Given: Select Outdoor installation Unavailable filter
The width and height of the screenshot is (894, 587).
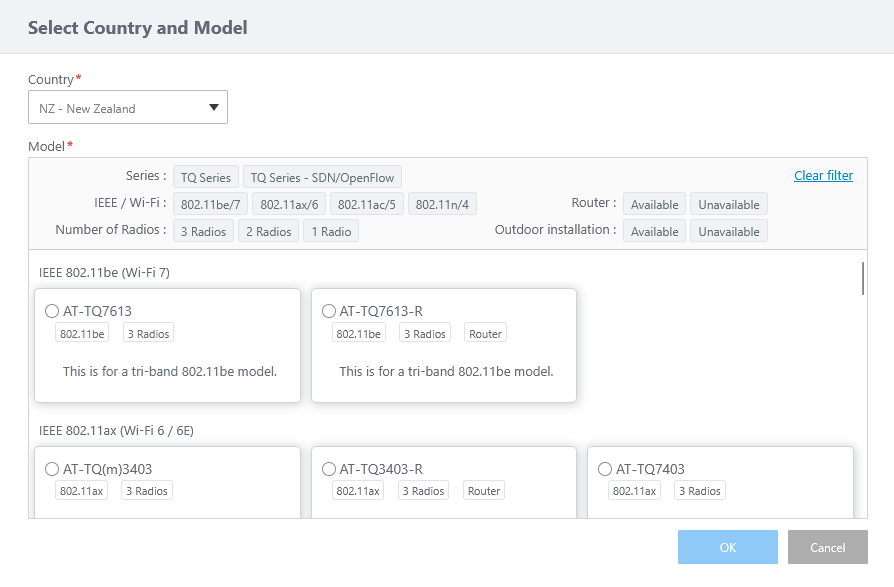Looking at the screenshot, I should tap(729, 231).
